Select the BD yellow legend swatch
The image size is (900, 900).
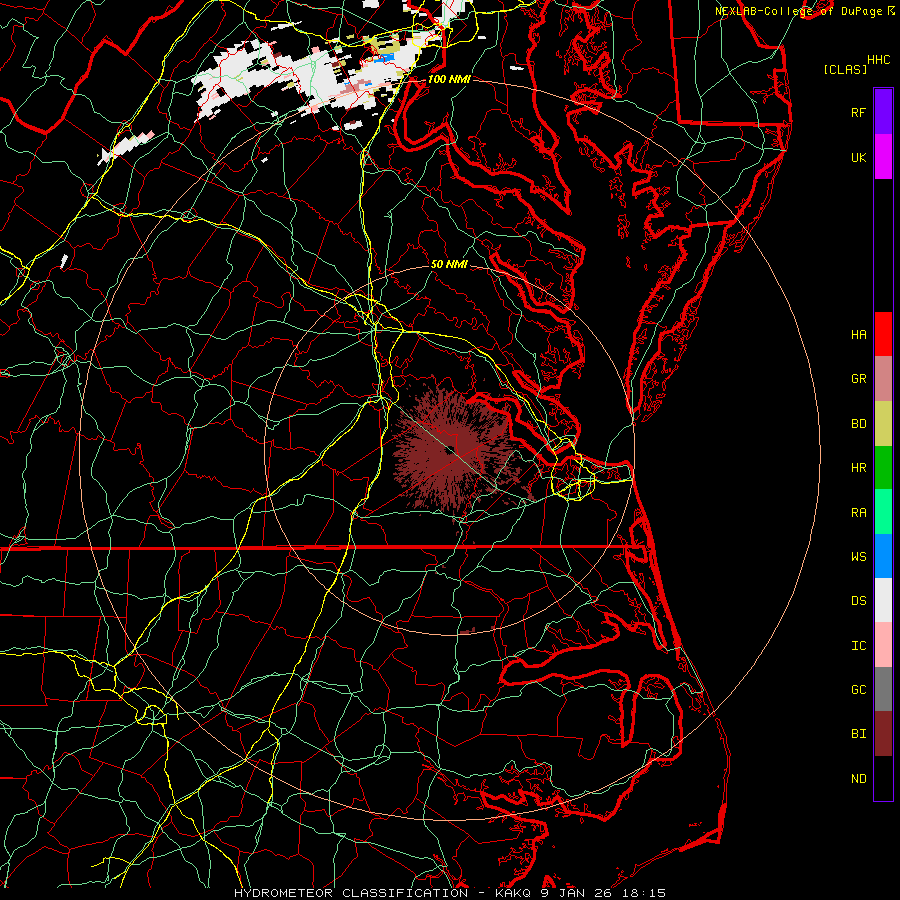point(883,424)
